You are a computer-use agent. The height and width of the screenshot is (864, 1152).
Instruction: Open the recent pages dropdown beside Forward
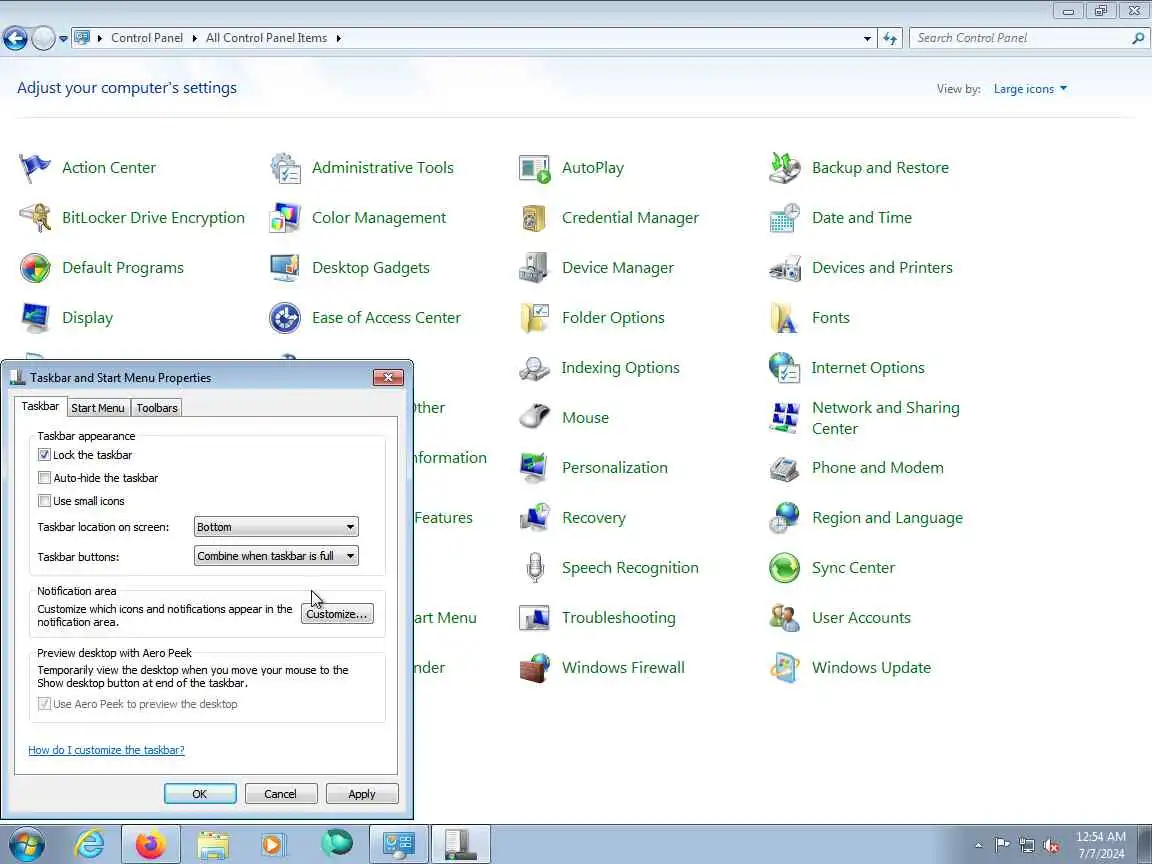coord(63,38)
